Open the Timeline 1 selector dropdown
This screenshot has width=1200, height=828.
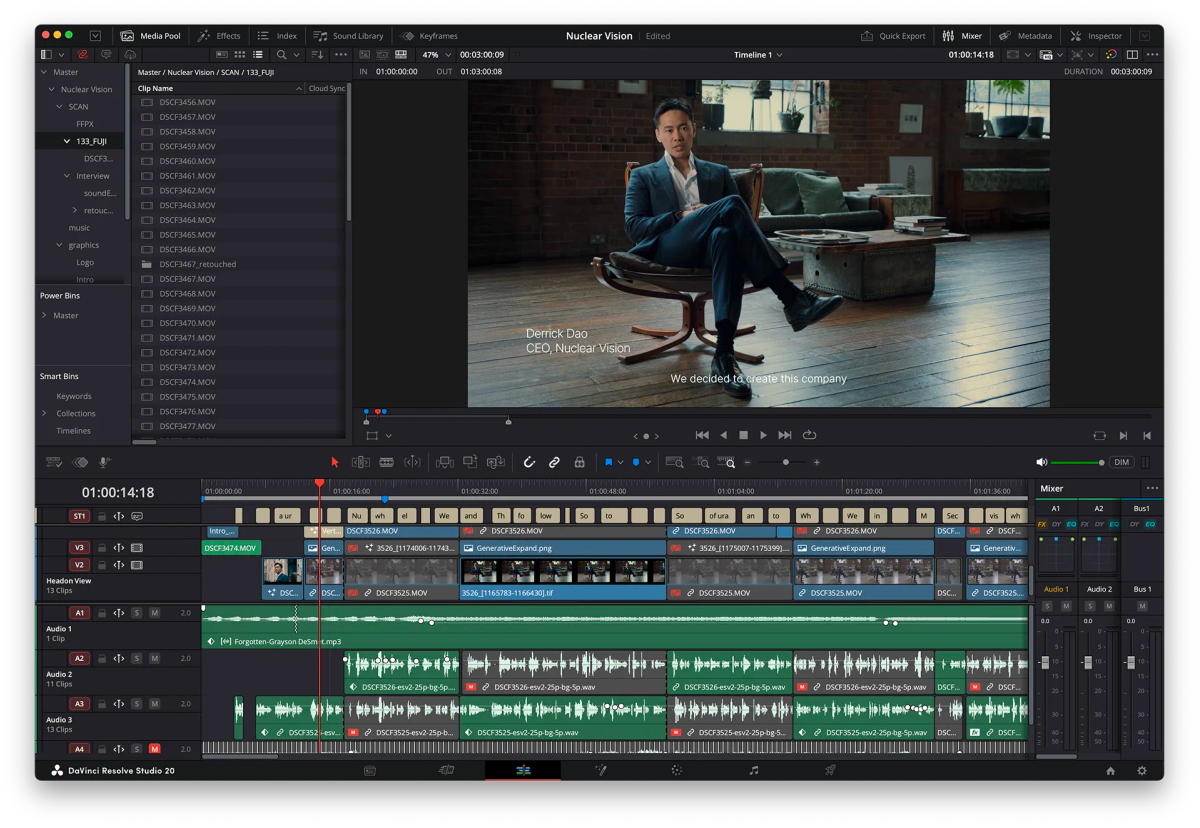[x=758, y=55]
